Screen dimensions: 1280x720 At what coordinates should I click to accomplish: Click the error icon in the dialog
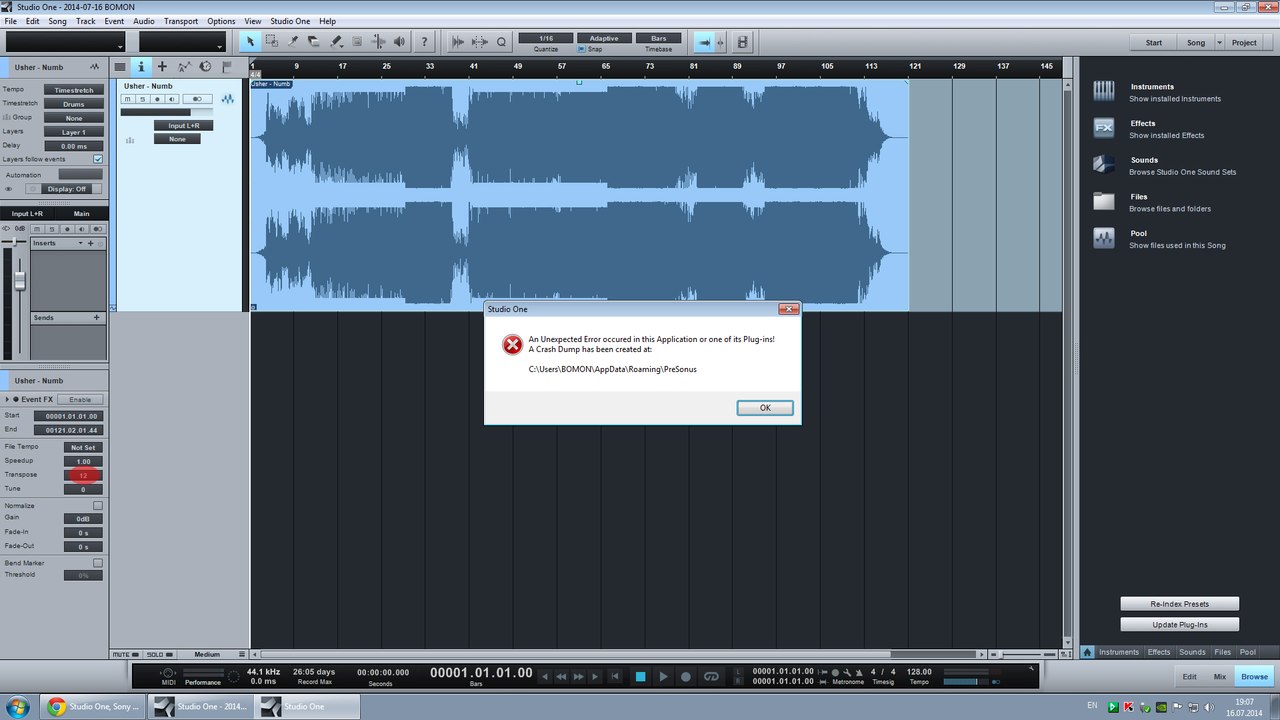[512, 345]
